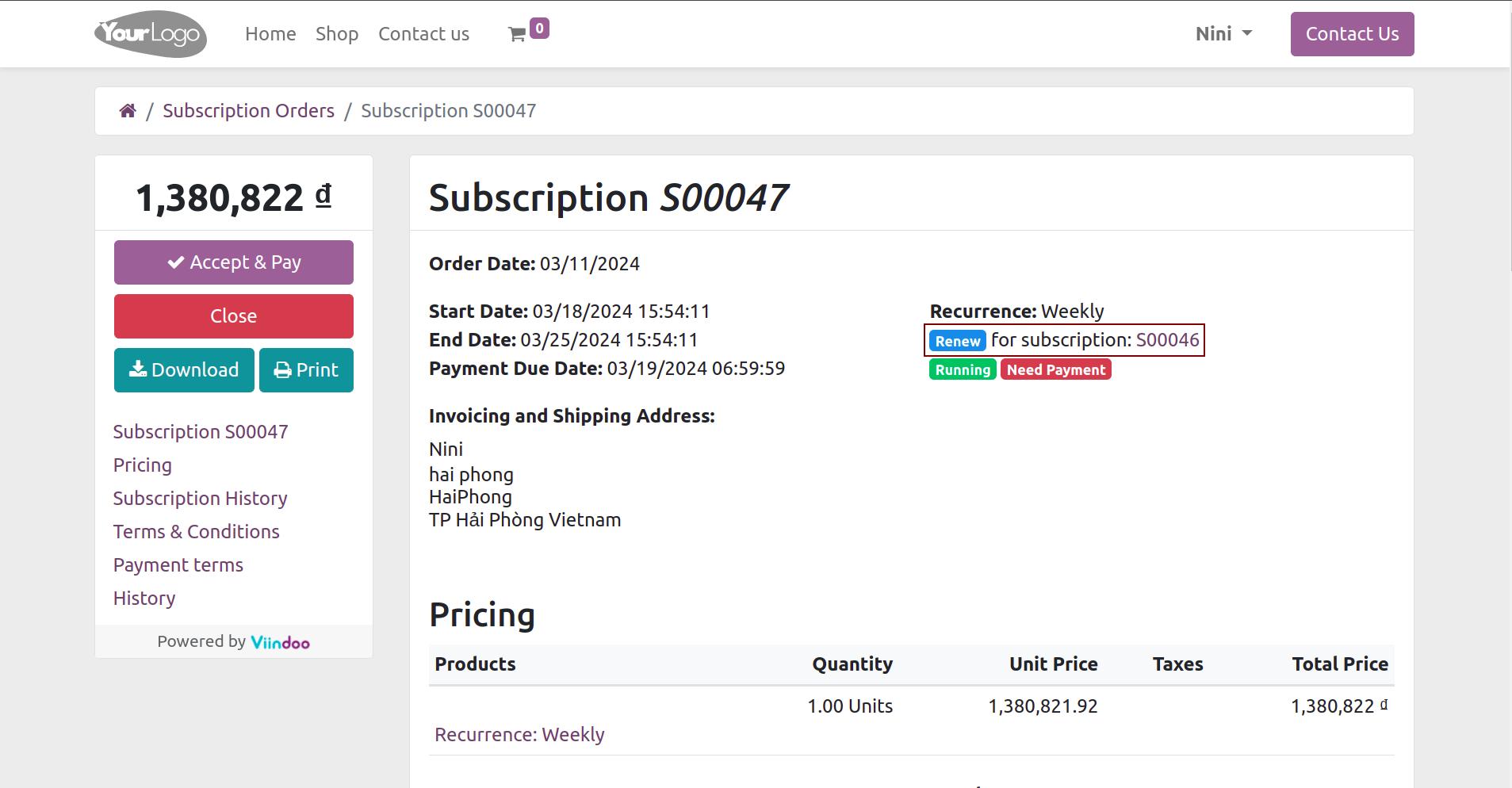1512x788 pixels.
Task: Click the cart count badge 0
Action: [539, 29]
